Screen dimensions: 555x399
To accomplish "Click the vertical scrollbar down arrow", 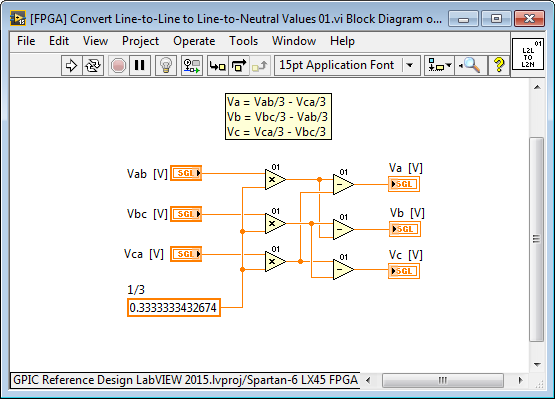I will pos(537,364).
